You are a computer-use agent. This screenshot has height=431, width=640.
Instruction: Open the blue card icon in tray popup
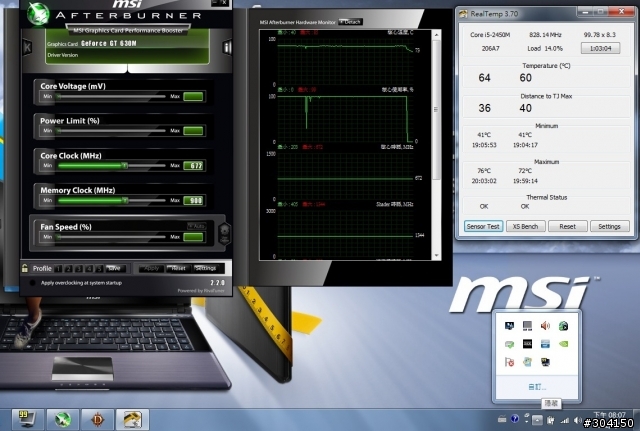(x=545, y=344)
